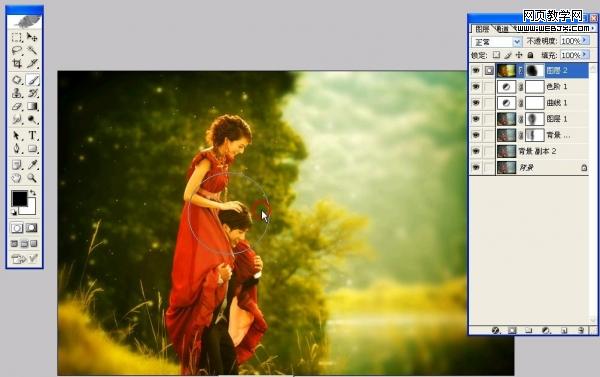Expand the fill 100% arrow
The height and width of the screenshot is (377, 600).
pos(585,55)
